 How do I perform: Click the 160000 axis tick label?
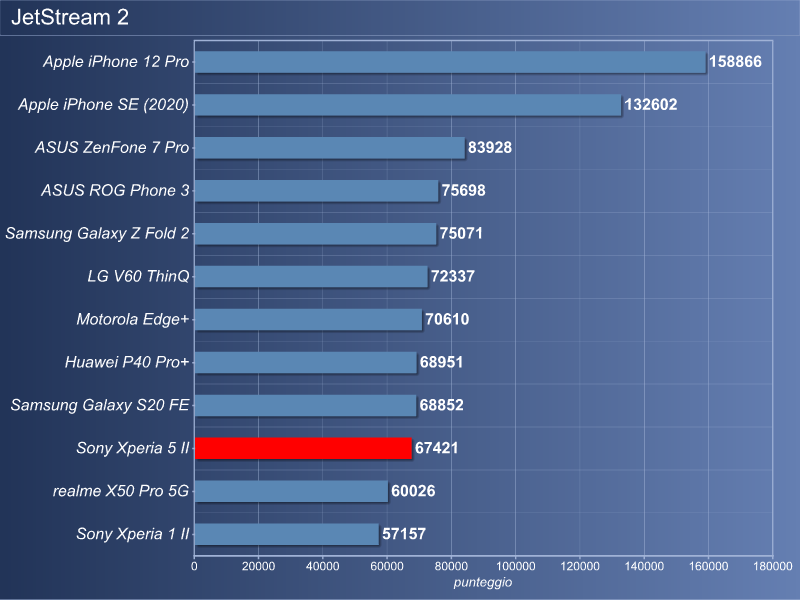(708, 566)
